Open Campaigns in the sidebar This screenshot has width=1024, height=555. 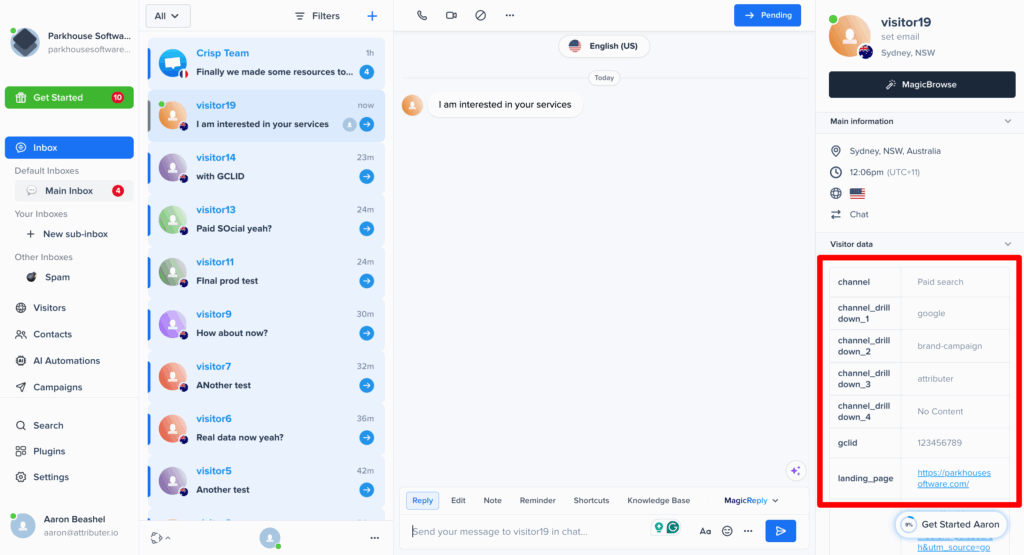click(57, 387)
